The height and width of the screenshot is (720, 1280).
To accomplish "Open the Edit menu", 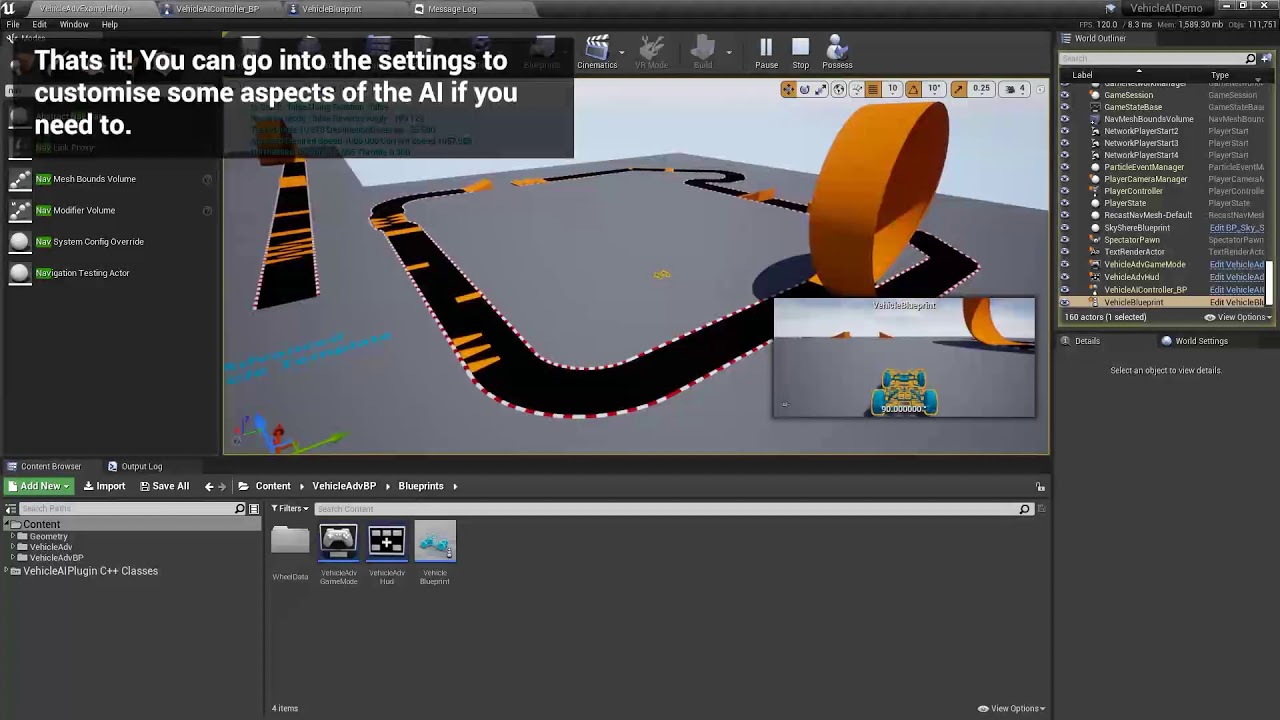I will (40, 24).
